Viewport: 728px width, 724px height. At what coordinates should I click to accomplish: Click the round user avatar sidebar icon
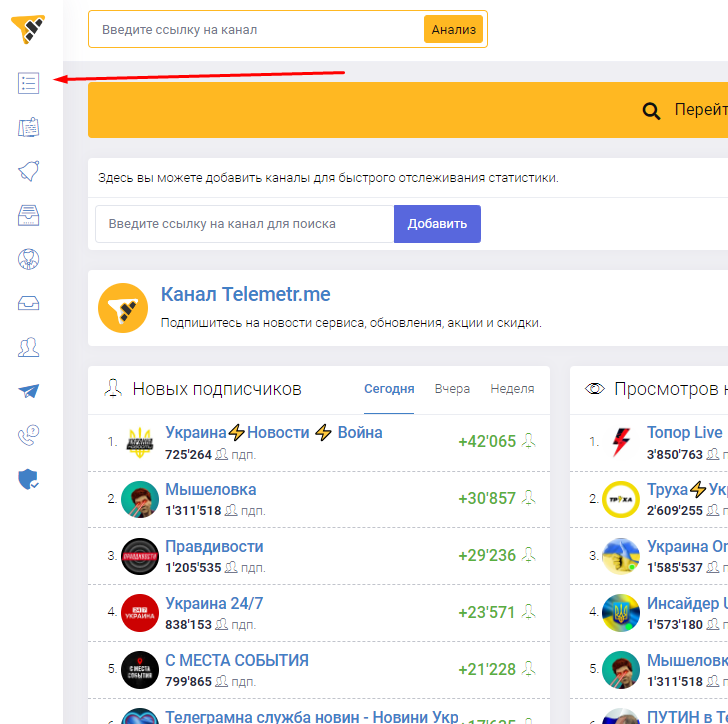[x=29, y=259]
